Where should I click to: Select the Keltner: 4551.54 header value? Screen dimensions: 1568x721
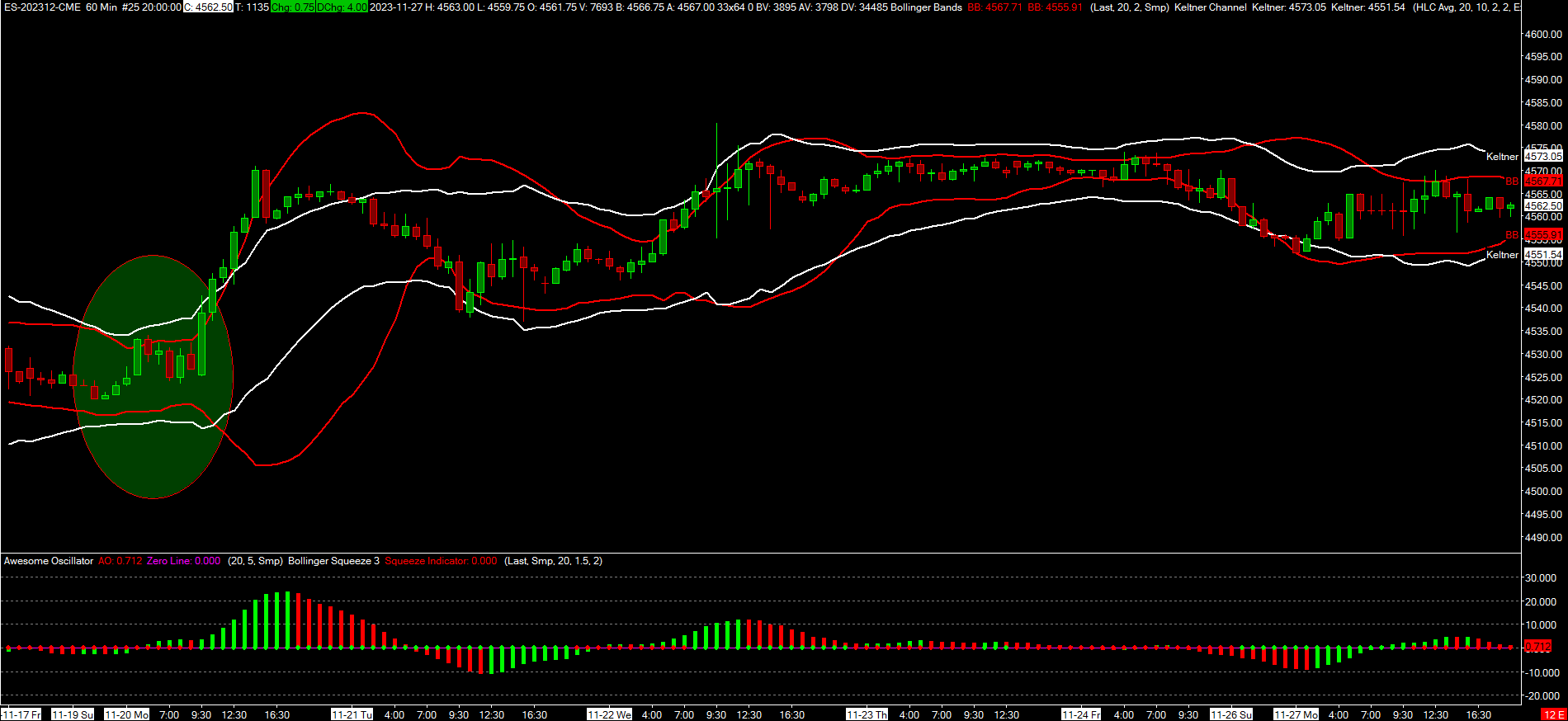(x=1368, y=7)
